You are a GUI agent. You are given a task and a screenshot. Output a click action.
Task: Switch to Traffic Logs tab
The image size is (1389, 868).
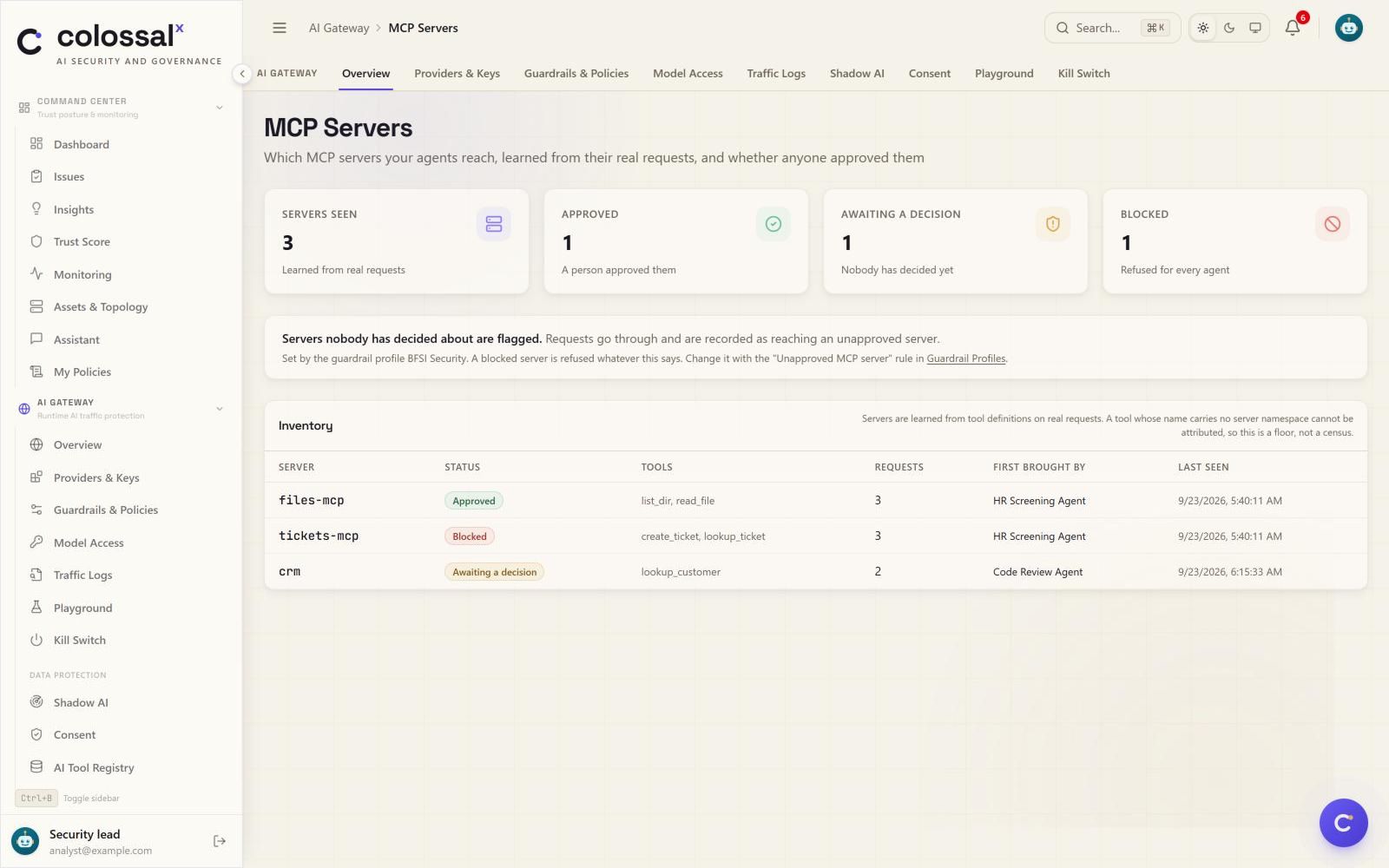[x=776, y=74]
